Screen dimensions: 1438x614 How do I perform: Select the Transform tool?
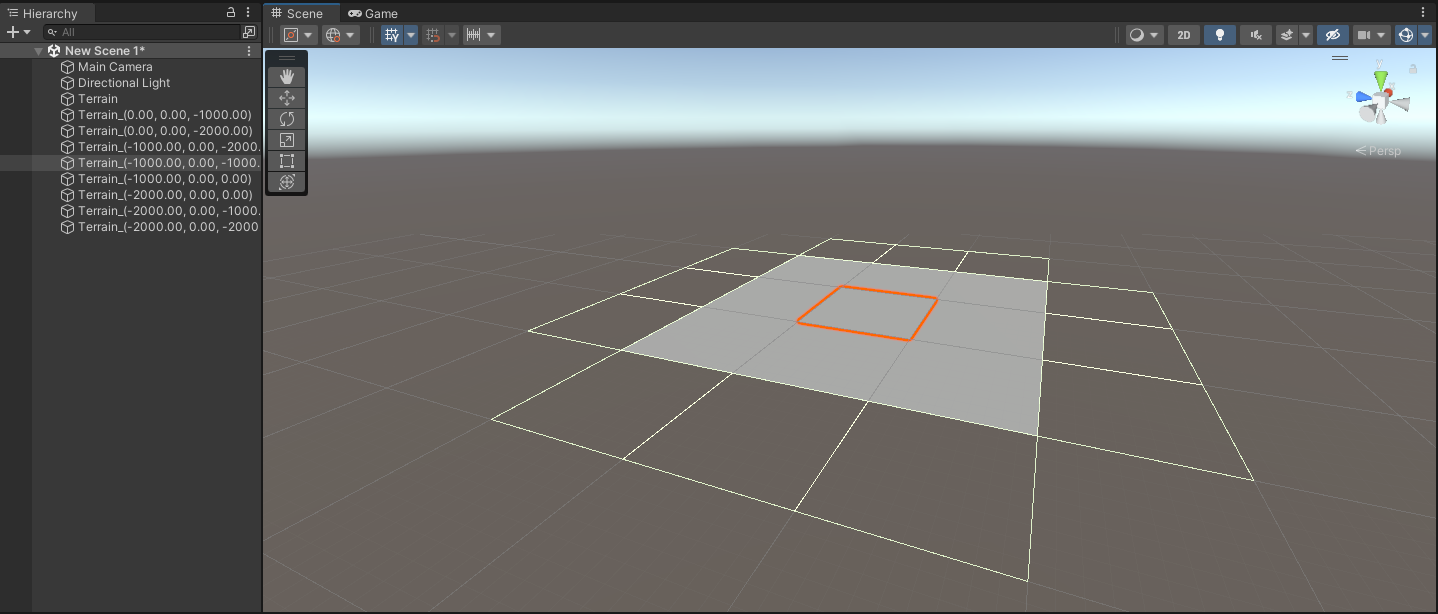(287, 182)
